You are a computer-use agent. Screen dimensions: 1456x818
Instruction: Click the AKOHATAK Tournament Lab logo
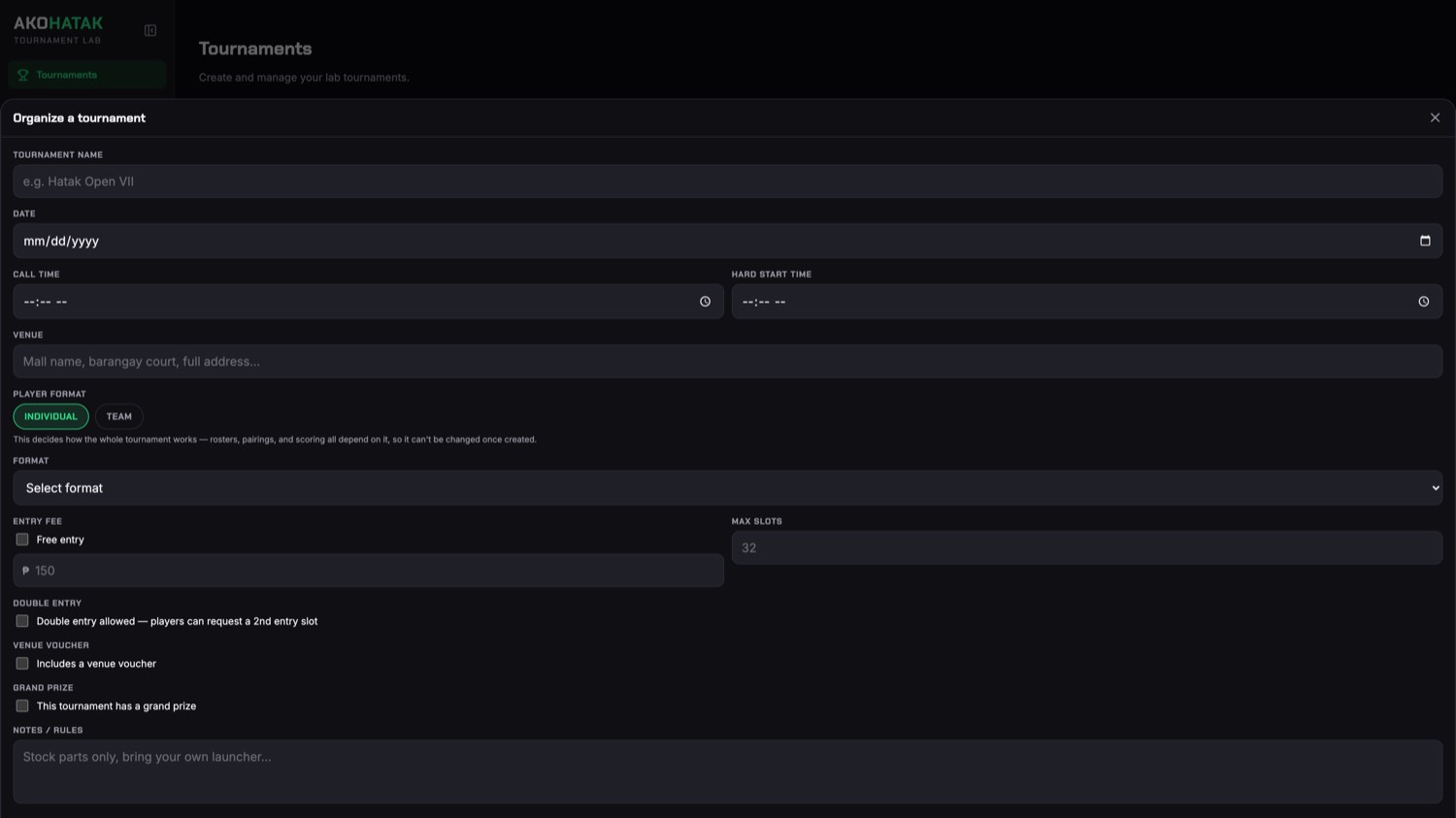pos(58,29)
